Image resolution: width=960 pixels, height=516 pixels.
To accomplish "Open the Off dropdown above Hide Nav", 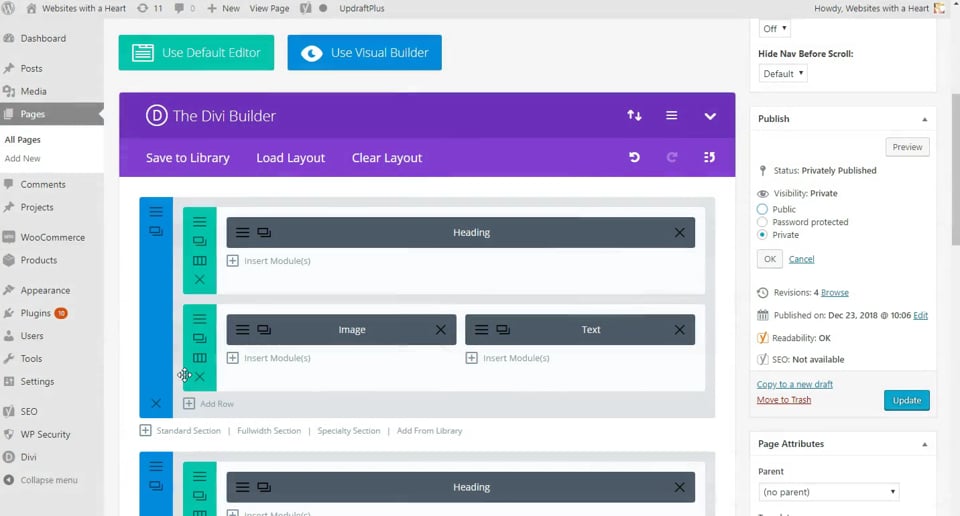I will pos(774,29).
